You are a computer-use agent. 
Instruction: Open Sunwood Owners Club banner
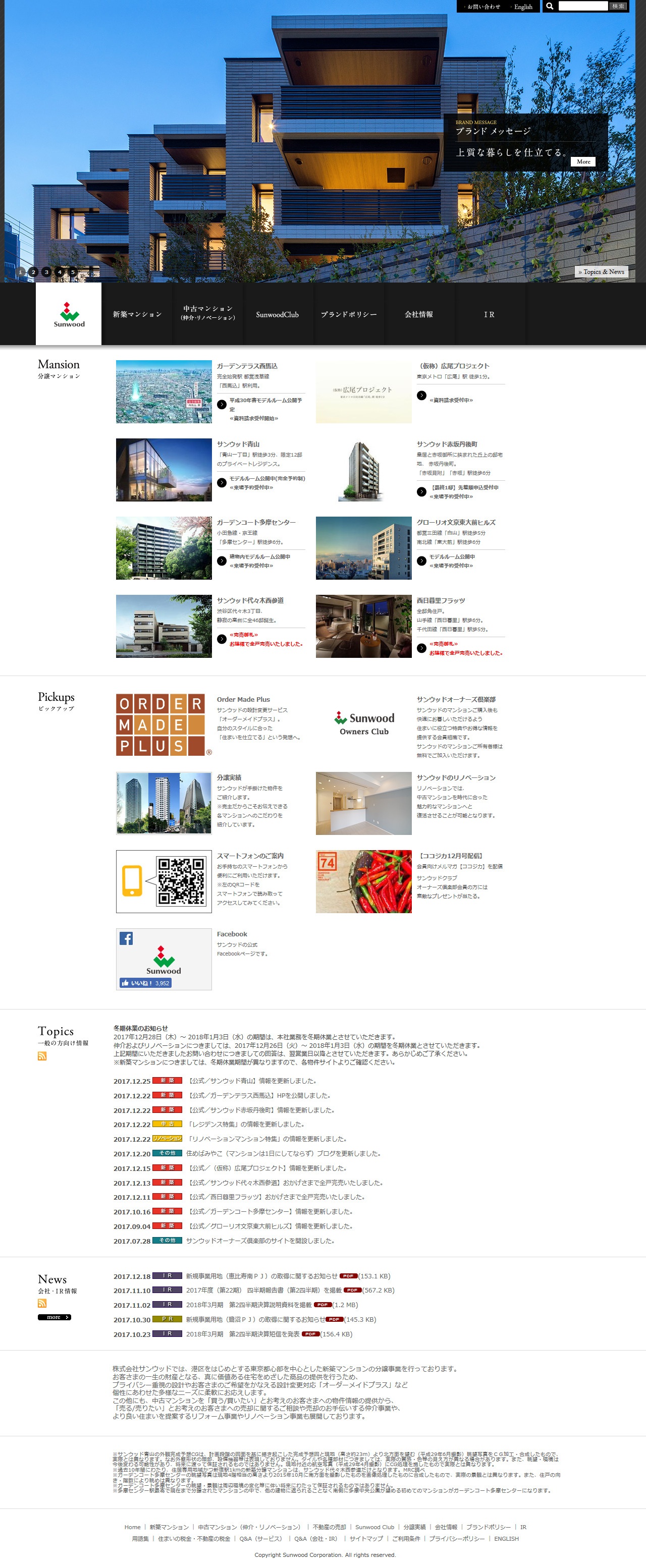pos(363,724)
